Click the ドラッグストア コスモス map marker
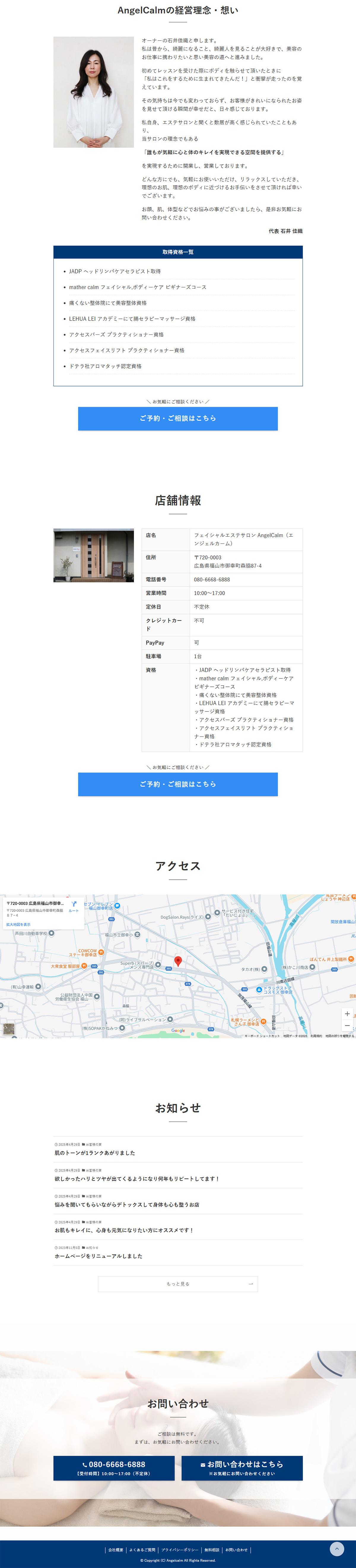 pyautogui.click(x=259, y=990)
